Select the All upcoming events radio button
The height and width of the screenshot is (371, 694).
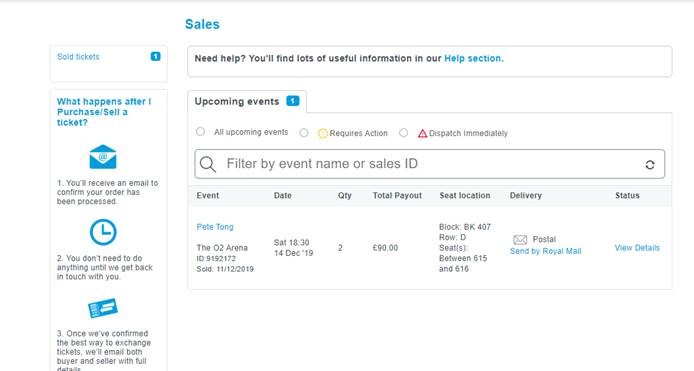200,131
